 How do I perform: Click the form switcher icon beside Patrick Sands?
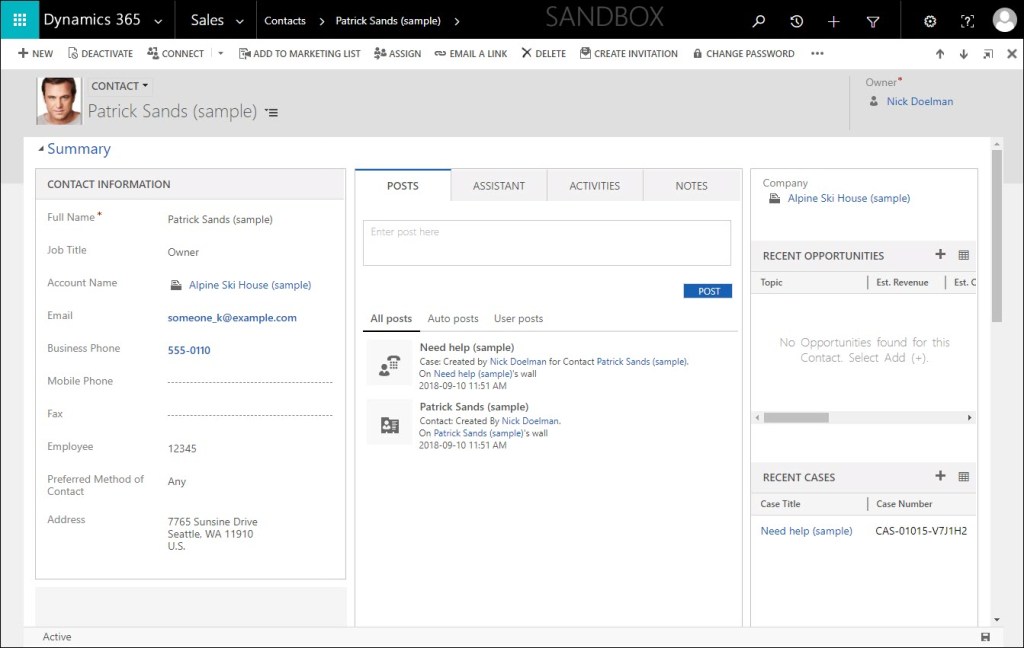pyautogui.click(x=271, y=113)
